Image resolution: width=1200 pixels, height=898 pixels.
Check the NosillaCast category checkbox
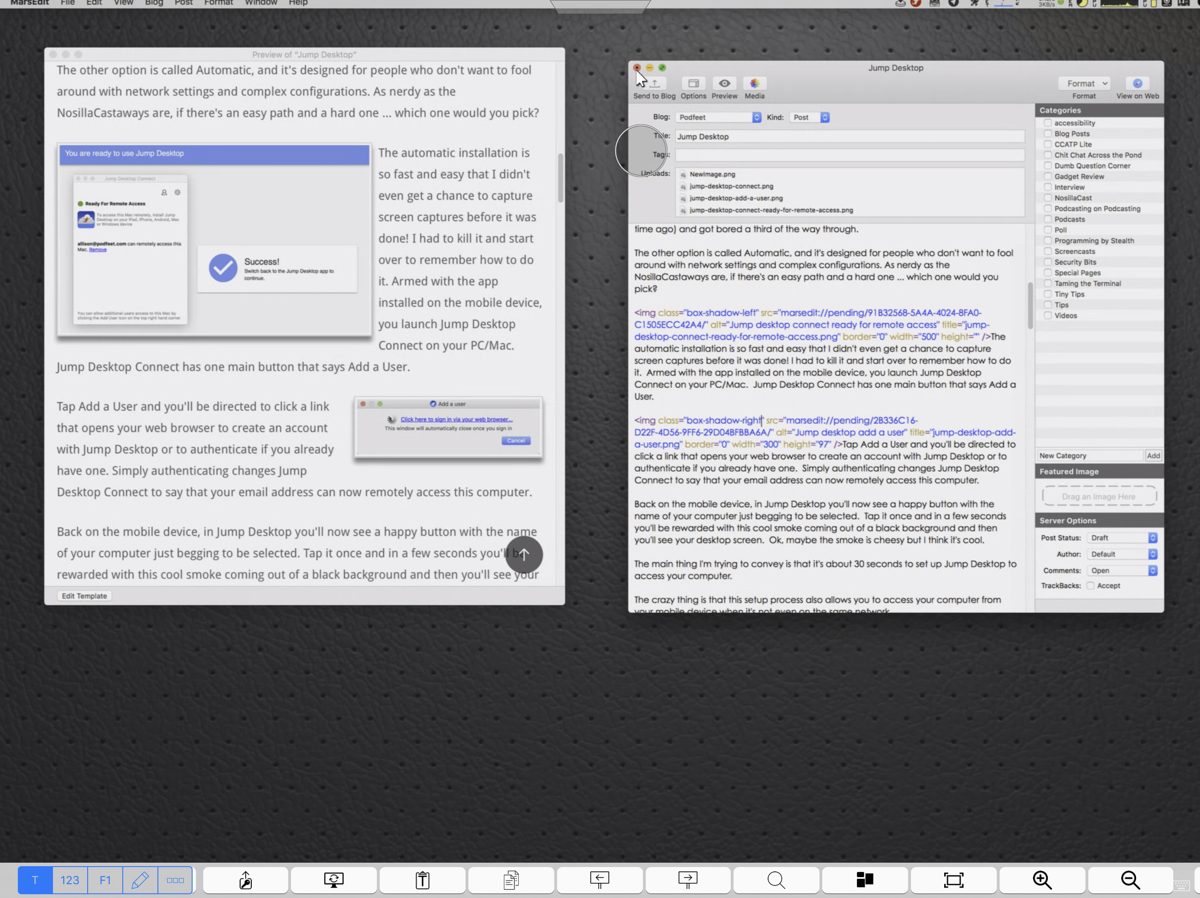(1048, 198)
